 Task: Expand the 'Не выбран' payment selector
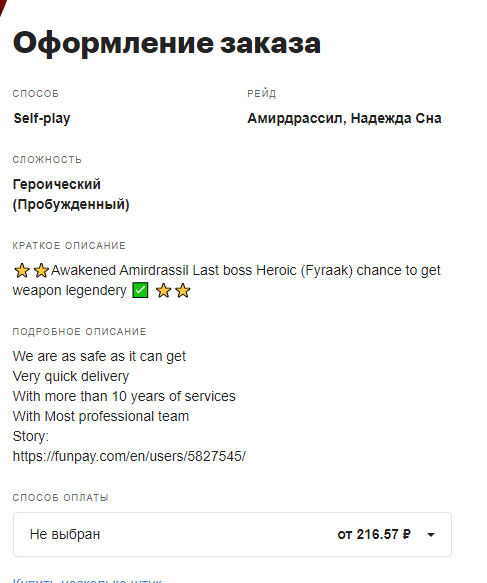[x=232, y=534]
